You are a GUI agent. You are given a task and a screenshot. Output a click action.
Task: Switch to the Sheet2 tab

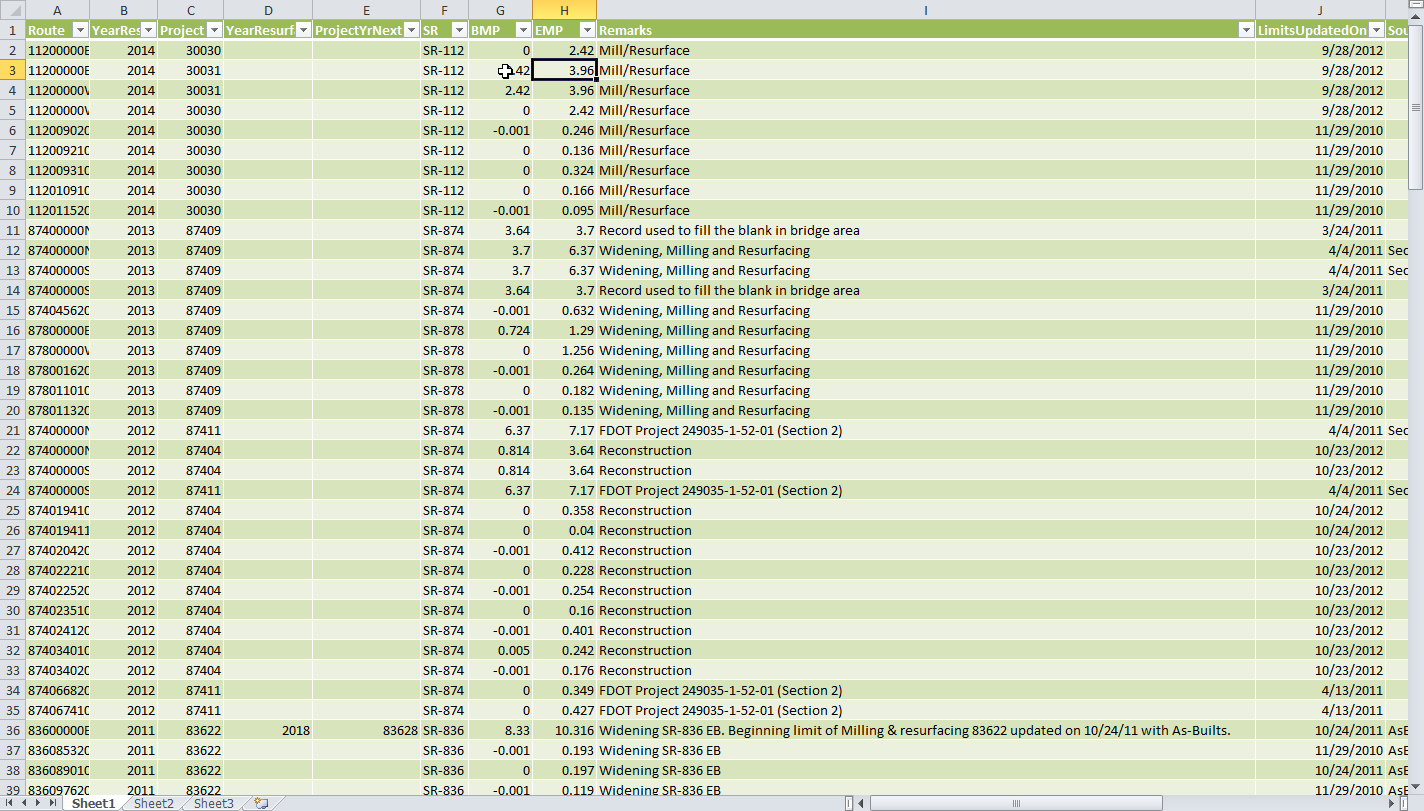[154, 803]
